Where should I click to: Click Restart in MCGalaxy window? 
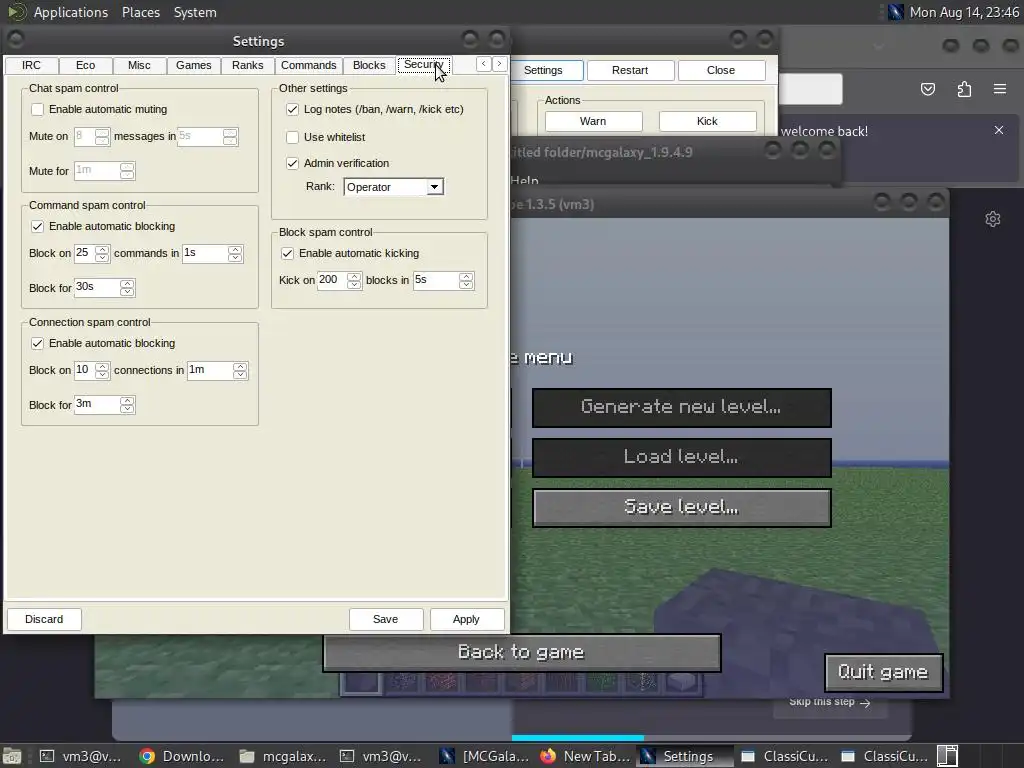[x=630, y=70]
